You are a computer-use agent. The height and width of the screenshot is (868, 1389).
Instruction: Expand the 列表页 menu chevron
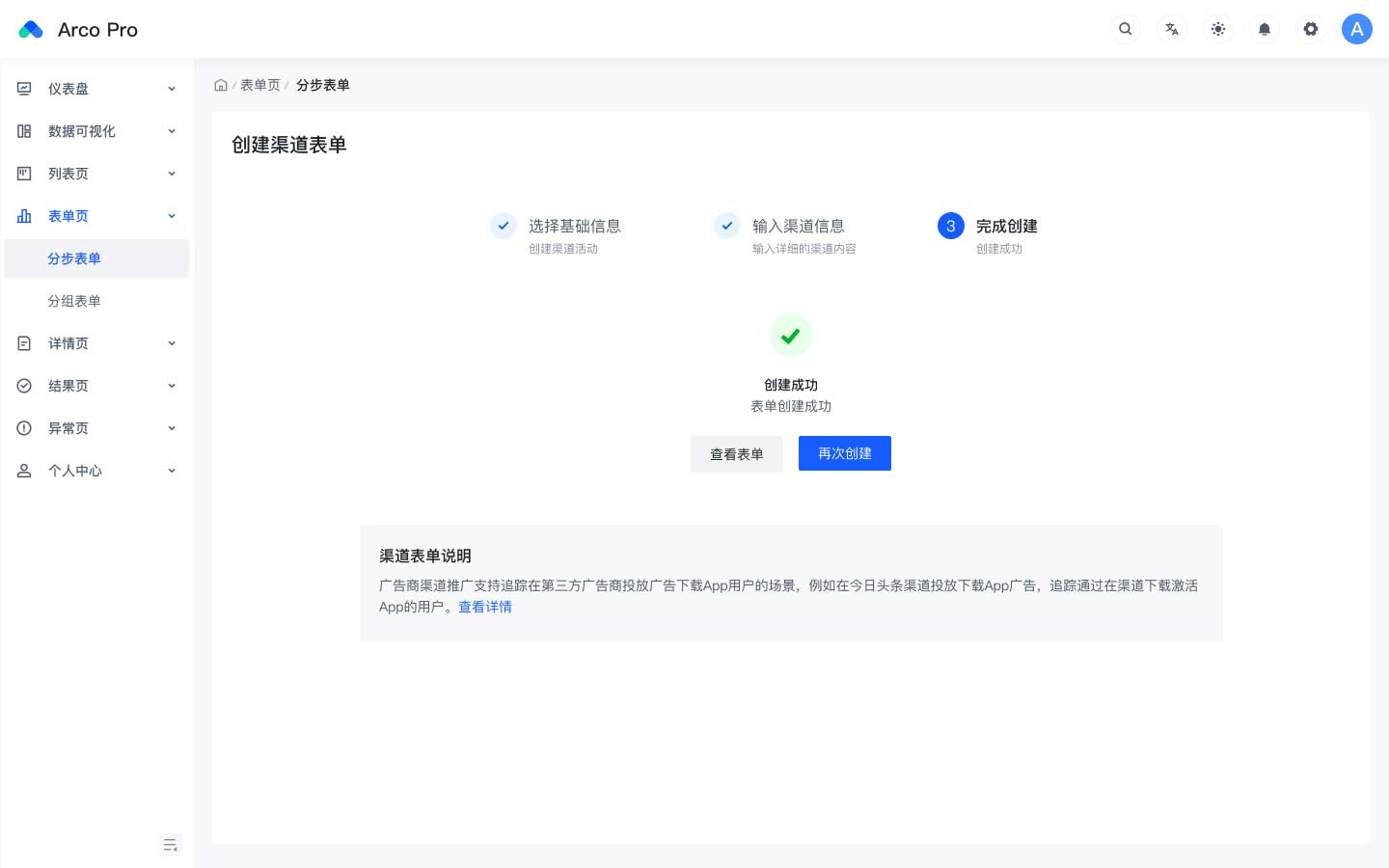[172, 174]
